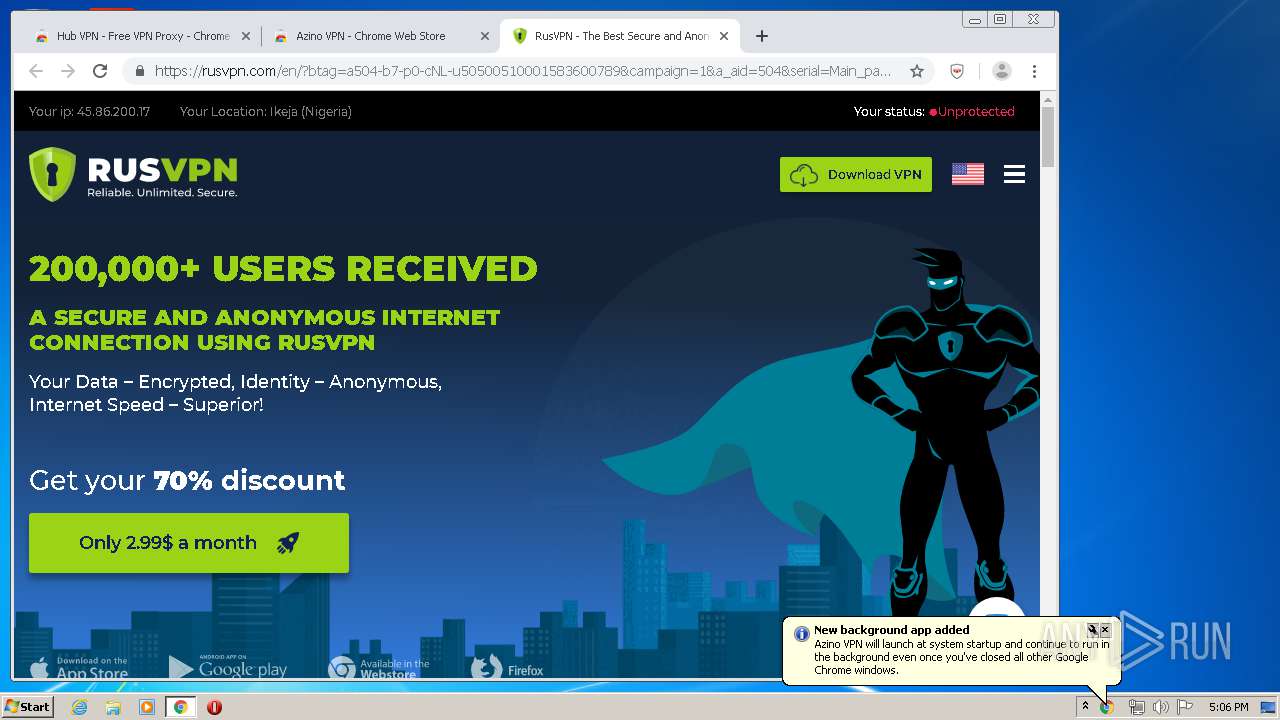Open the Windows Start menu
The width and height of the screenshot is (1280, 720).
(x=27, y=707)
